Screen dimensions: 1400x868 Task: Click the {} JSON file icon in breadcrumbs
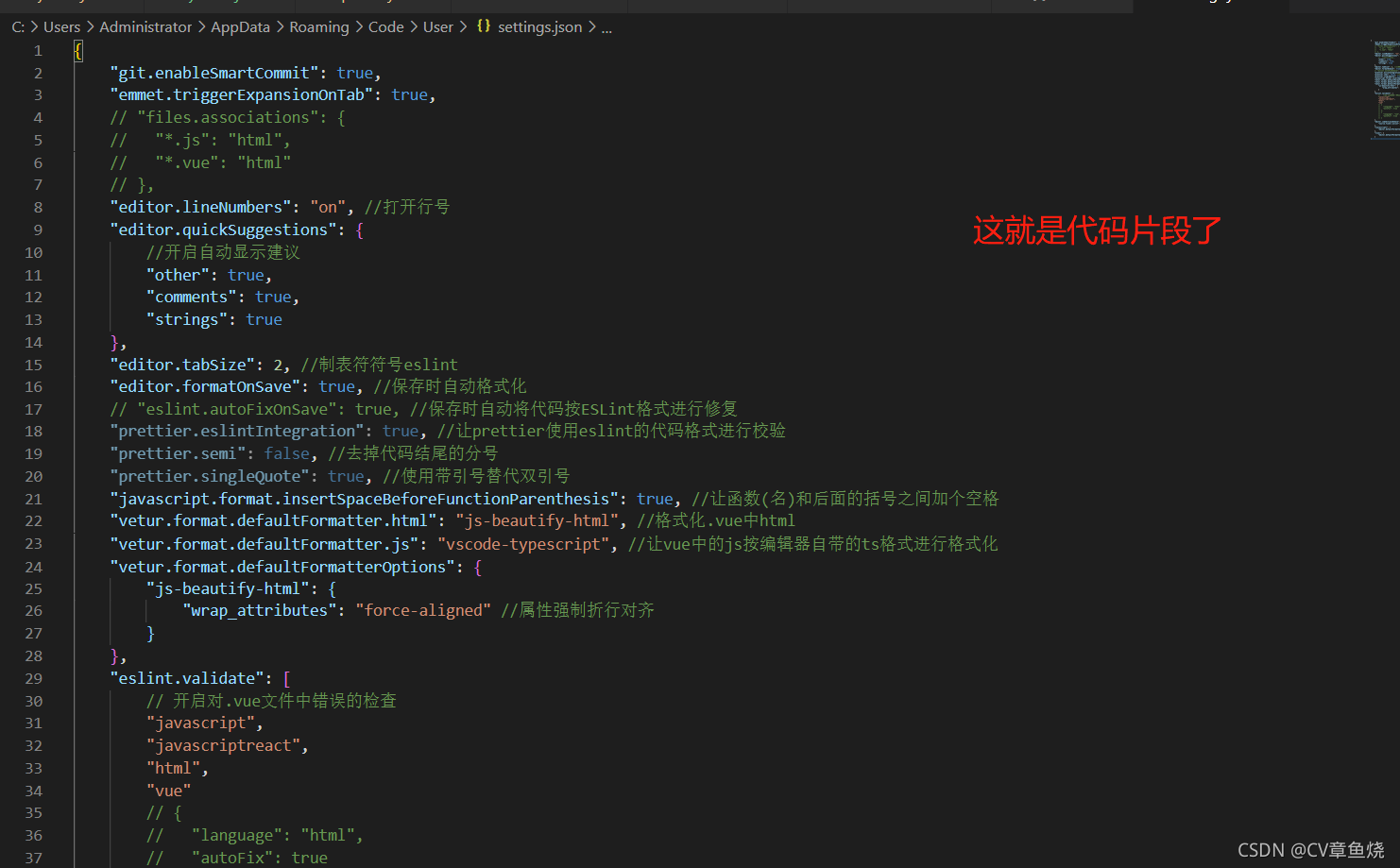[x=484, y=26]
